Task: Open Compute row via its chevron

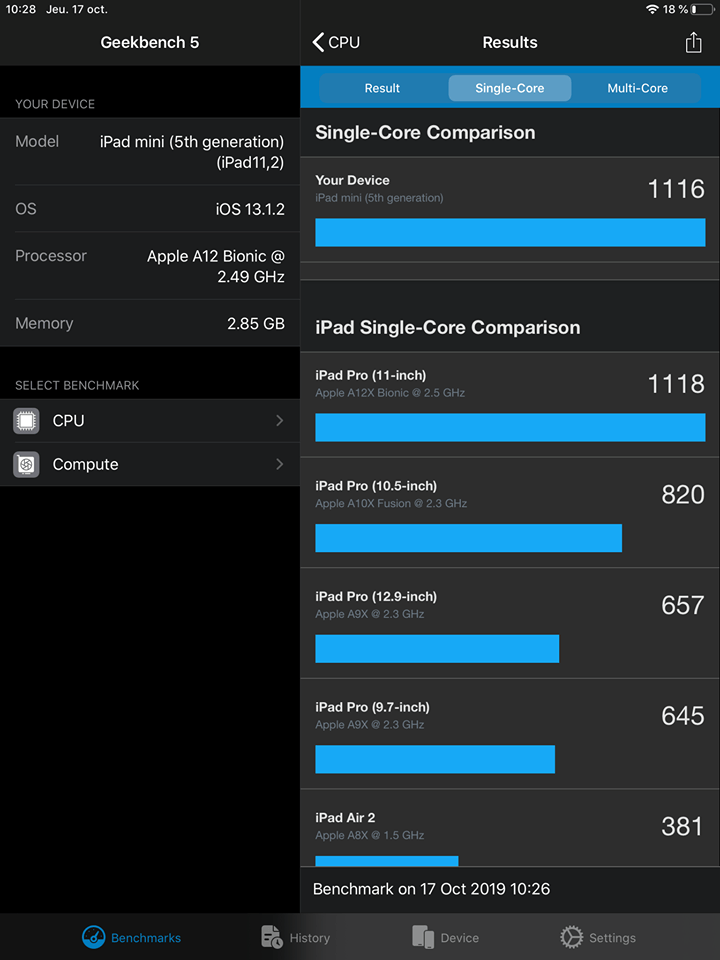Action: click(279, 464)
